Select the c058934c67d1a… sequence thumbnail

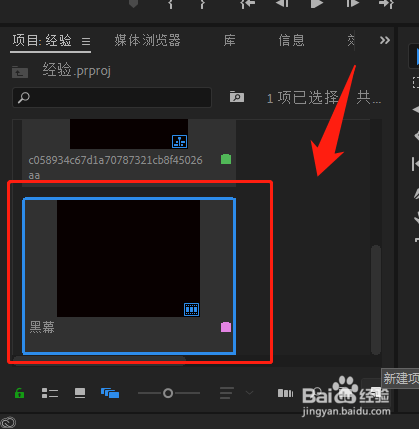coord(129,134)
